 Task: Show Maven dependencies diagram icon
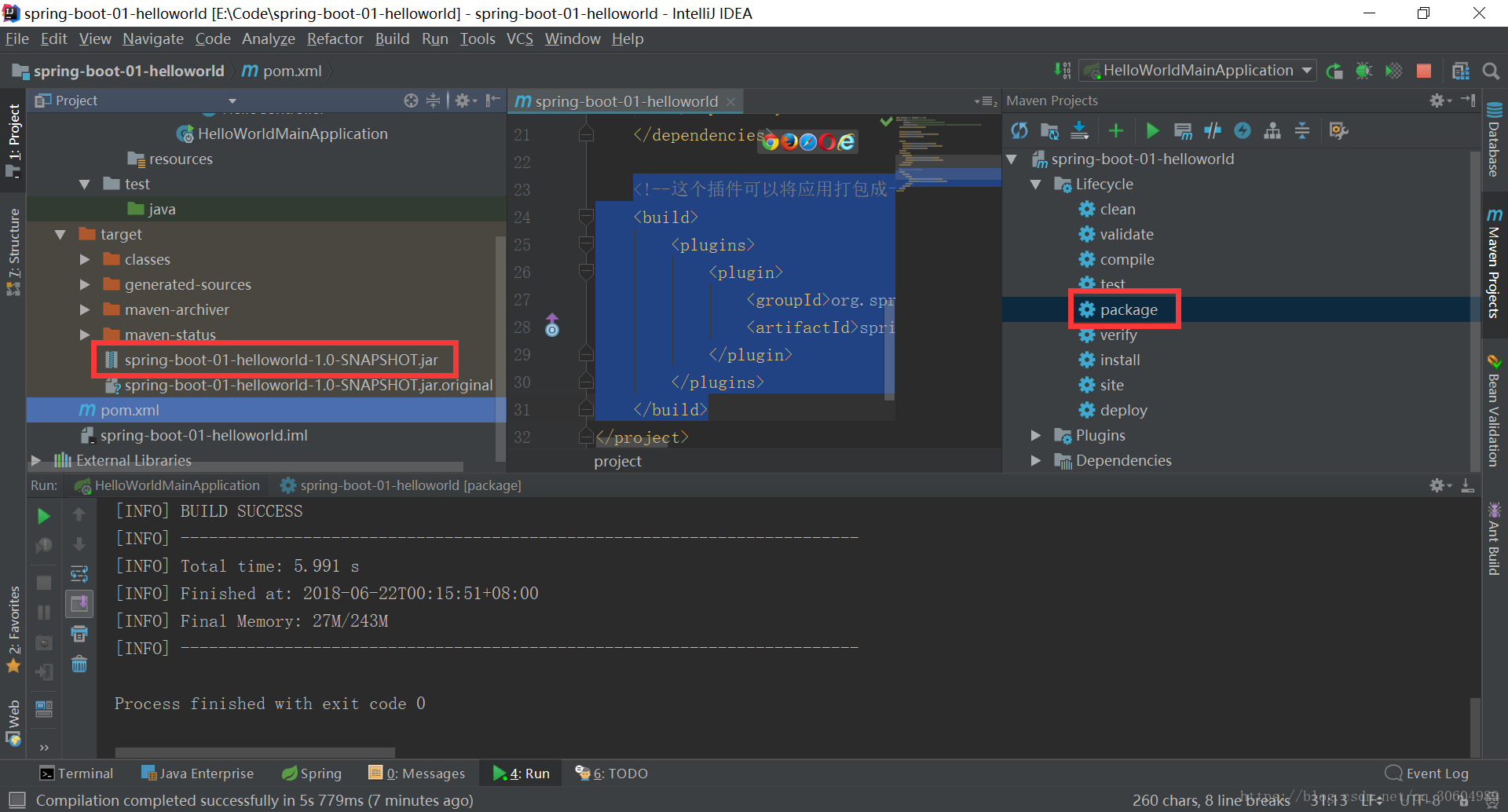coord(1272,130)
